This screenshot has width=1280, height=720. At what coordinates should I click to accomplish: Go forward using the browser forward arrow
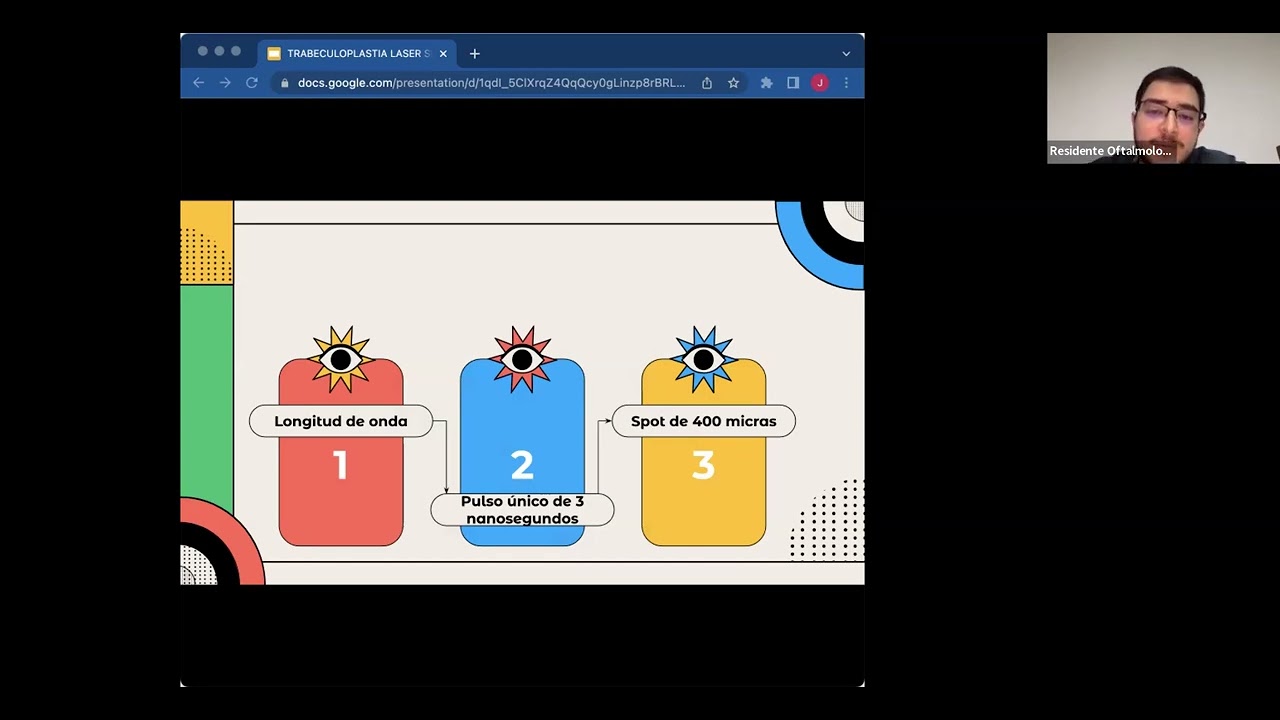pos(225,83)
